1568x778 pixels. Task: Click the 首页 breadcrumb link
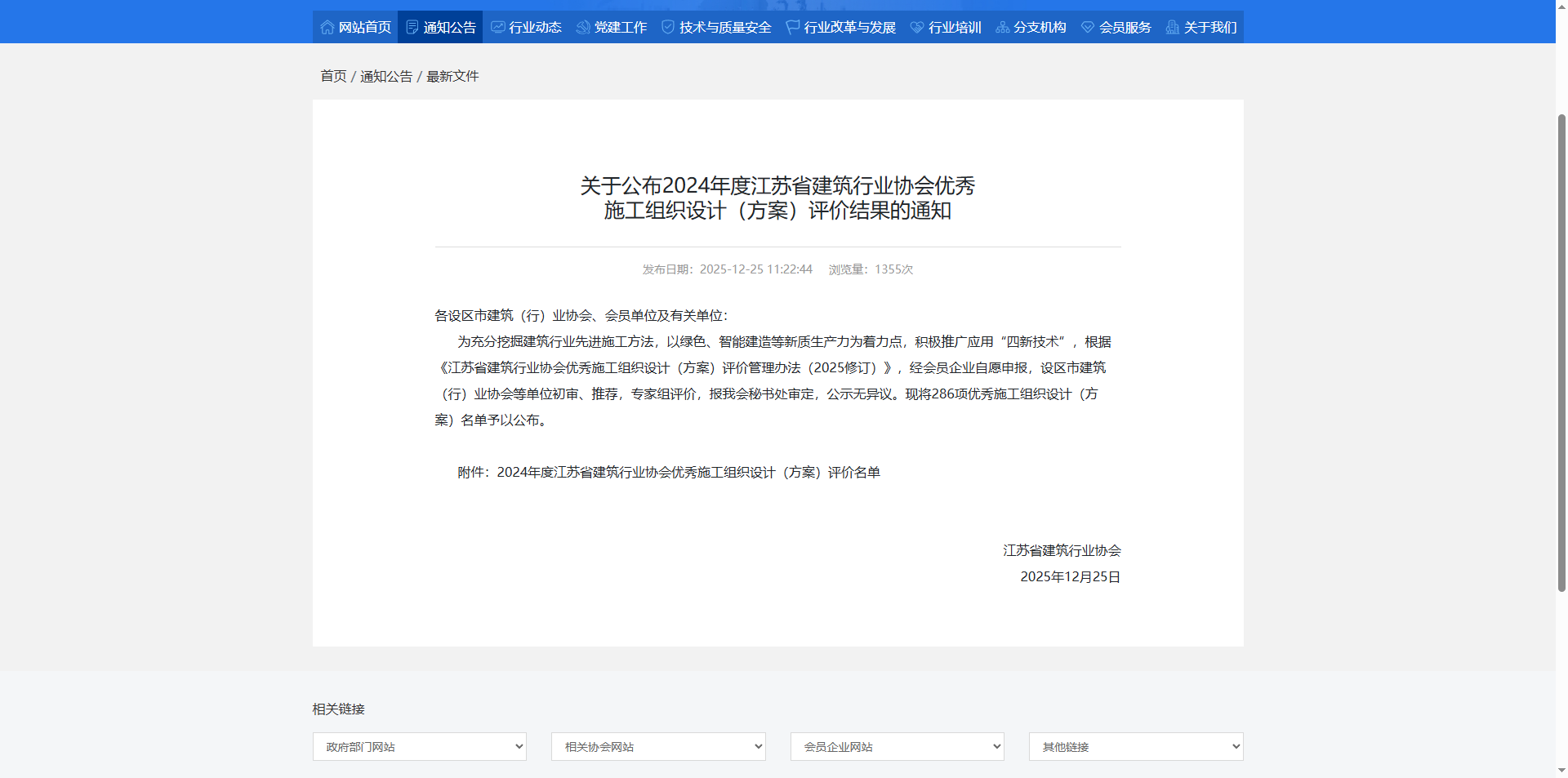click(x=332, y=76)
